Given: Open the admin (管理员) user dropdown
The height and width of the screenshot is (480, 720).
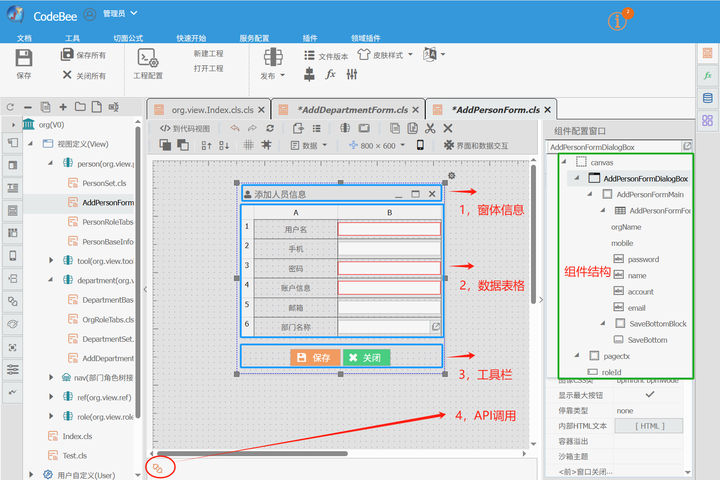Looking at the screenshot, I should (120, 14).
